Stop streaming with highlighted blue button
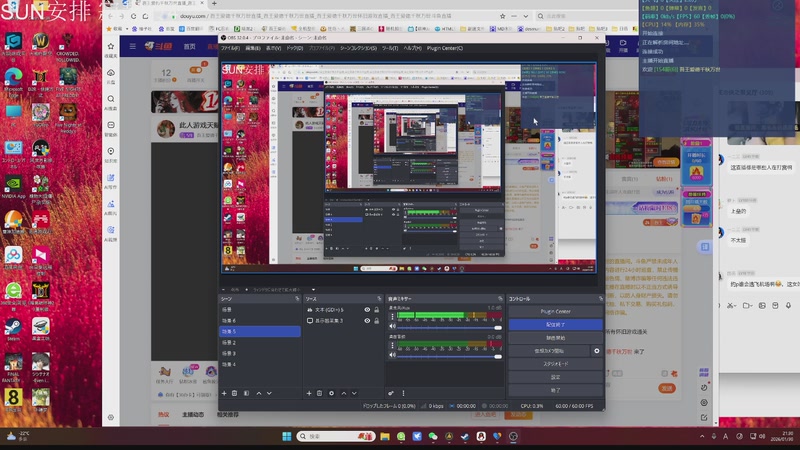This screenshot has width=800, height=450. pos(556,324)
